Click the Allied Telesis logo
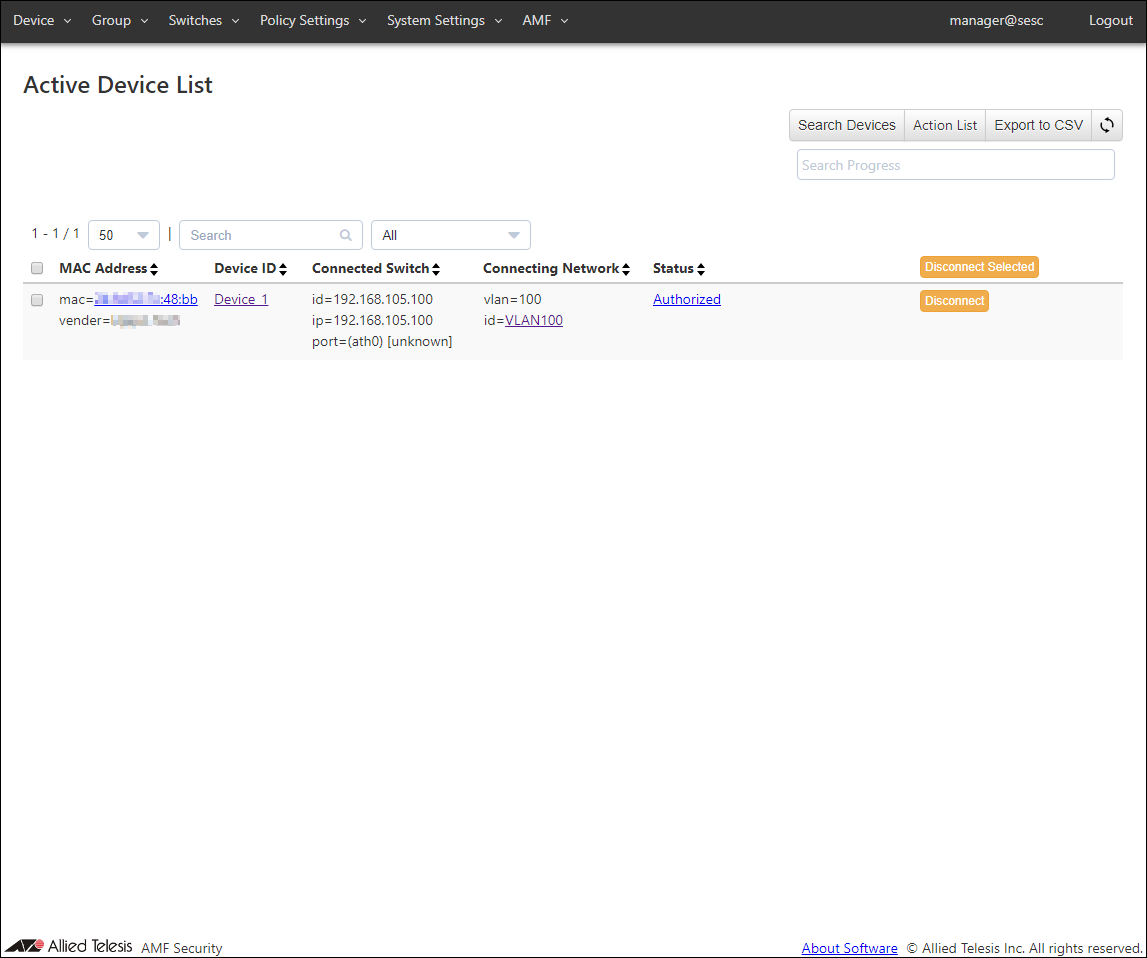Screen dimensions: 1147x958 click(x=69, y=946)
